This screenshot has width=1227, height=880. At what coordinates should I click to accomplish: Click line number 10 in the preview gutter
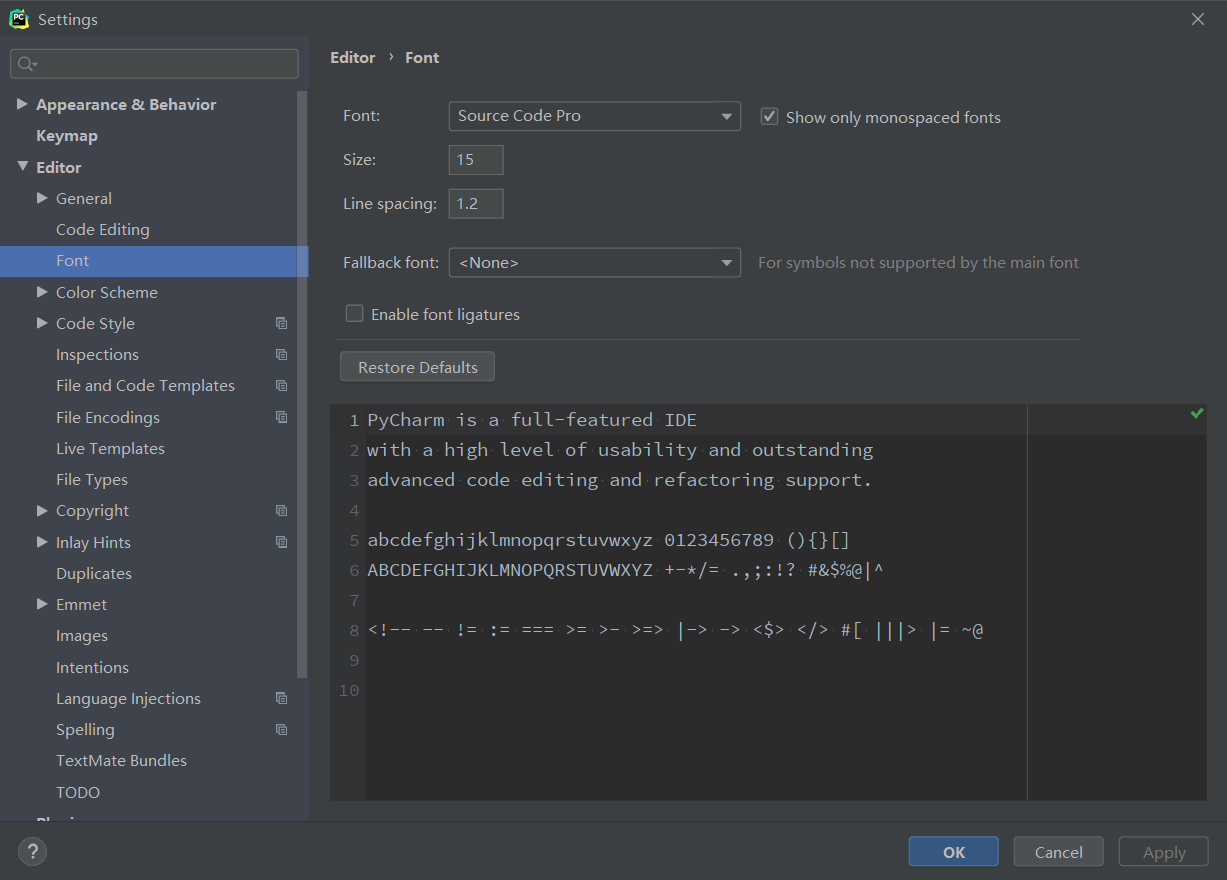coord(349,690)
